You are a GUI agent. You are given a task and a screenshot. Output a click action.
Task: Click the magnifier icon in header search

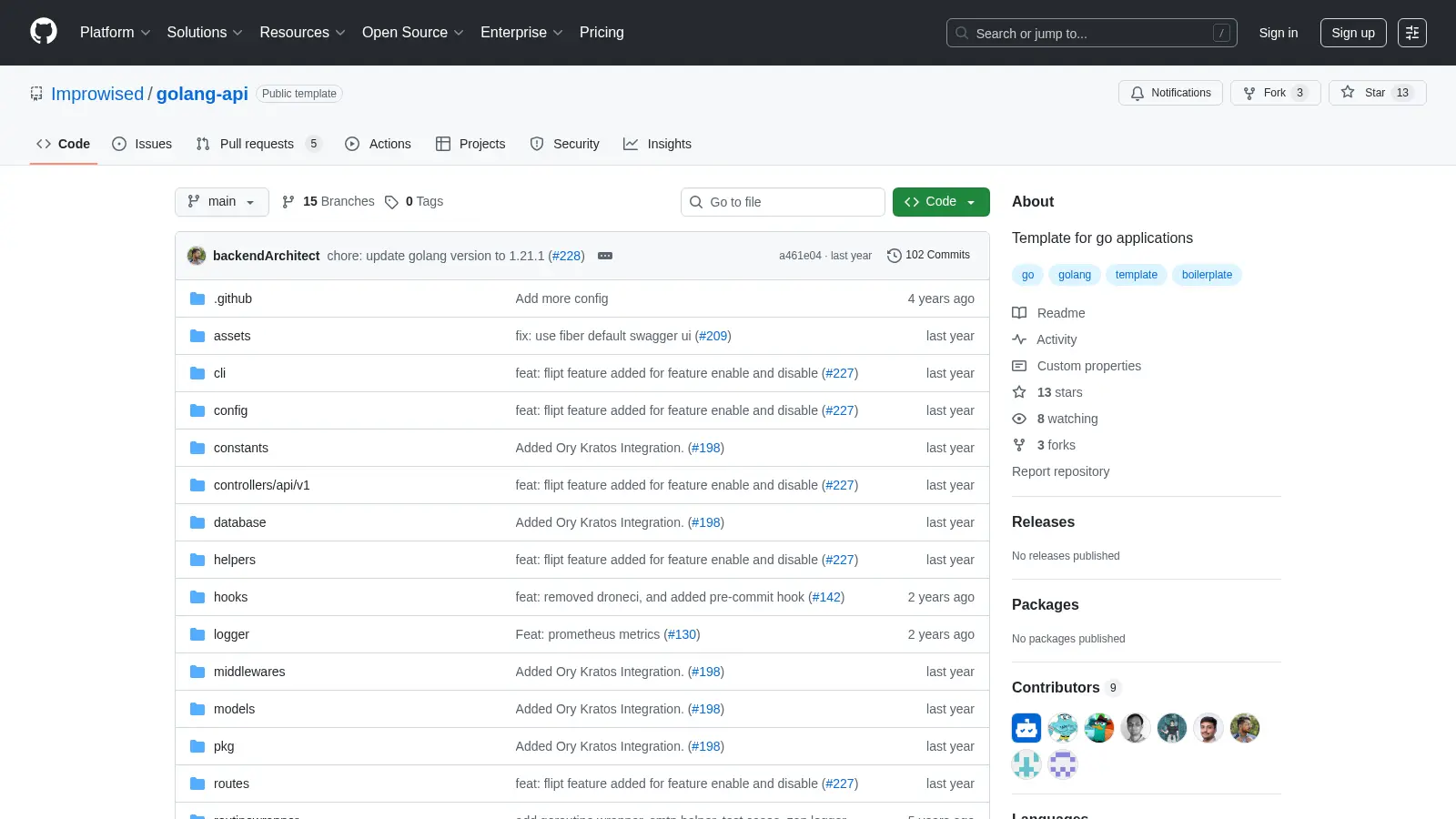(x=962, y=33)
